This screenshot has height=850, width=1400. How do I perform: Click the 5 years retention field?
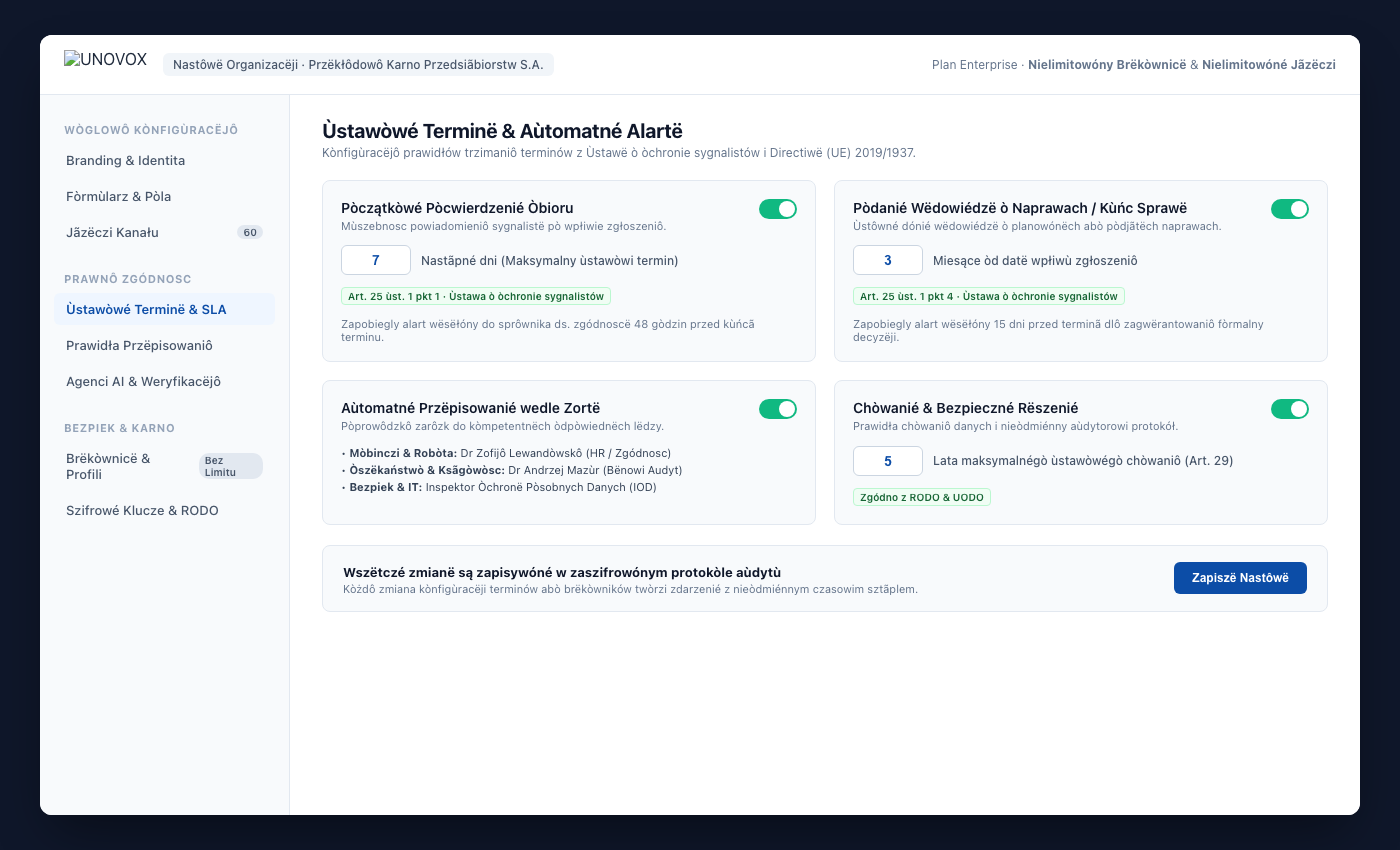[x=888, y=461]
